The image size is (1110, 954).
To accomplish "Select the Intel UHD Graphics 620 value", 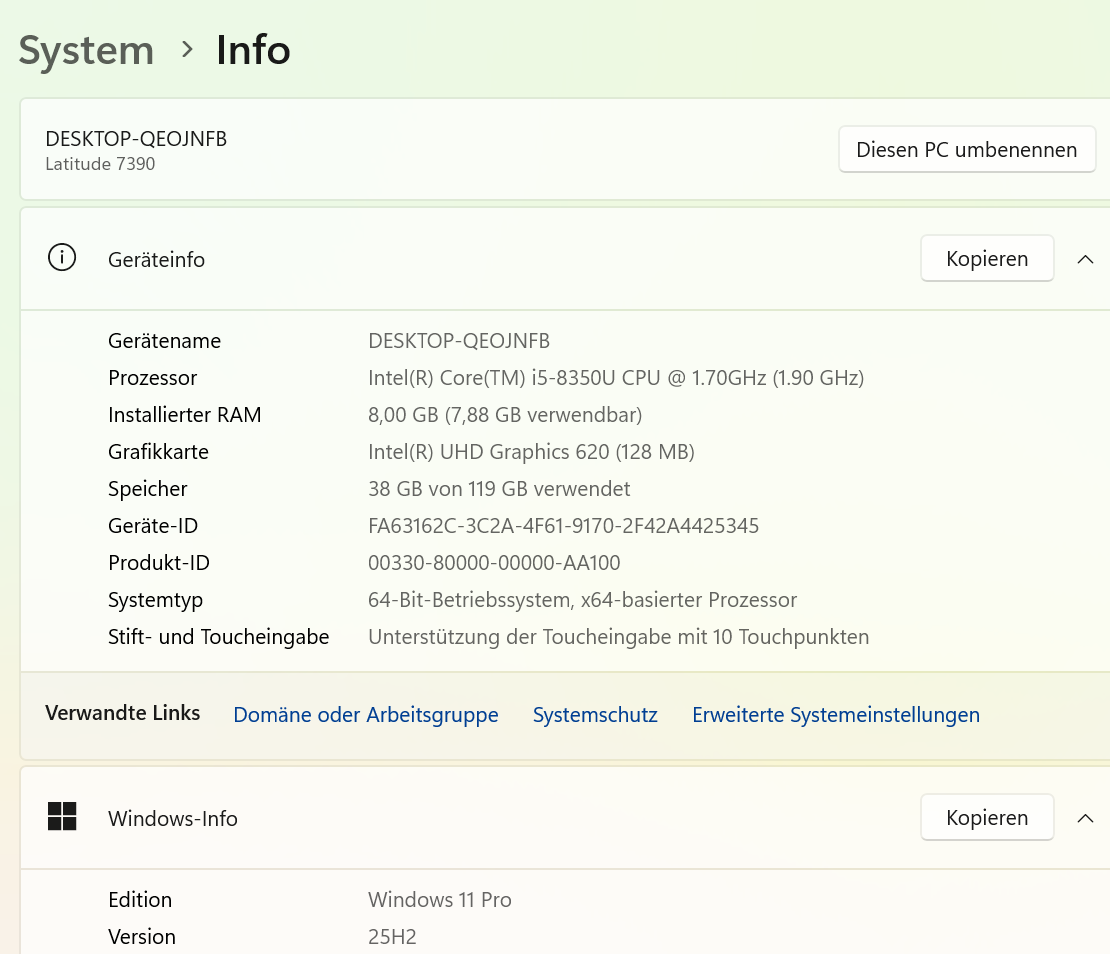I will tap(531, 452).
